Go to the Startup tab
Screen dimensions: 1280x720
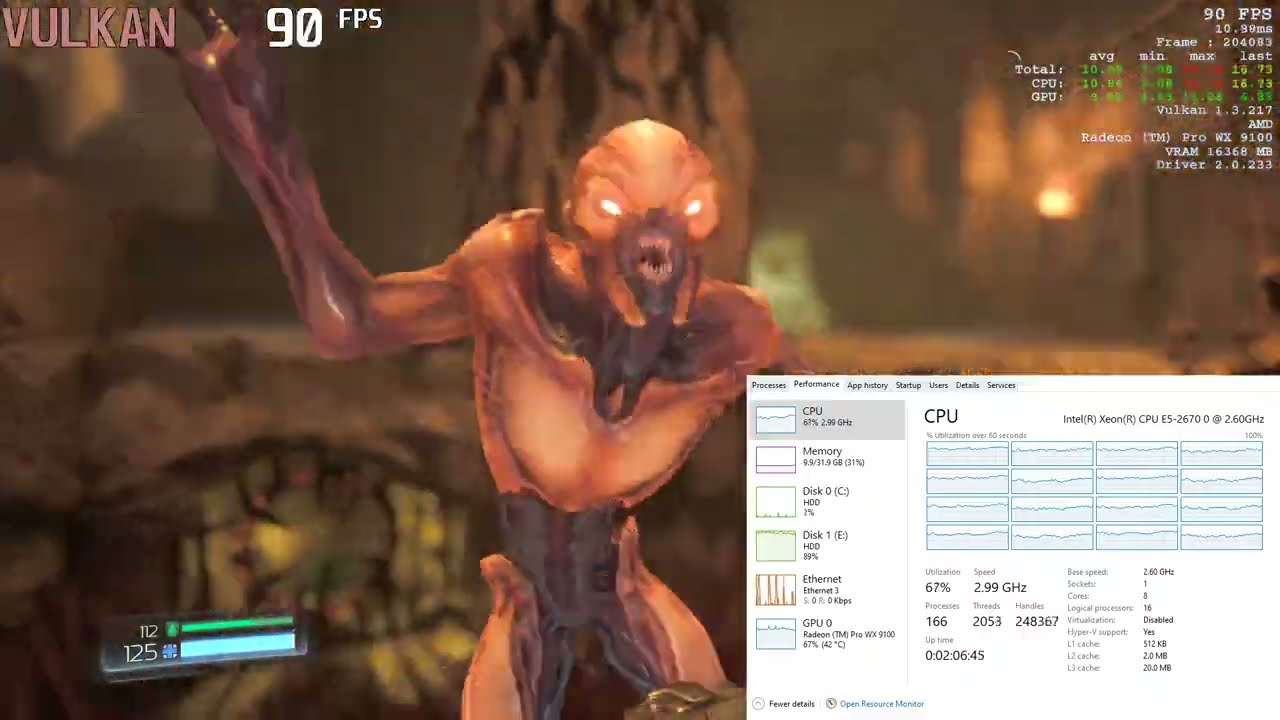pyautogui.click(x=908, y=385)
